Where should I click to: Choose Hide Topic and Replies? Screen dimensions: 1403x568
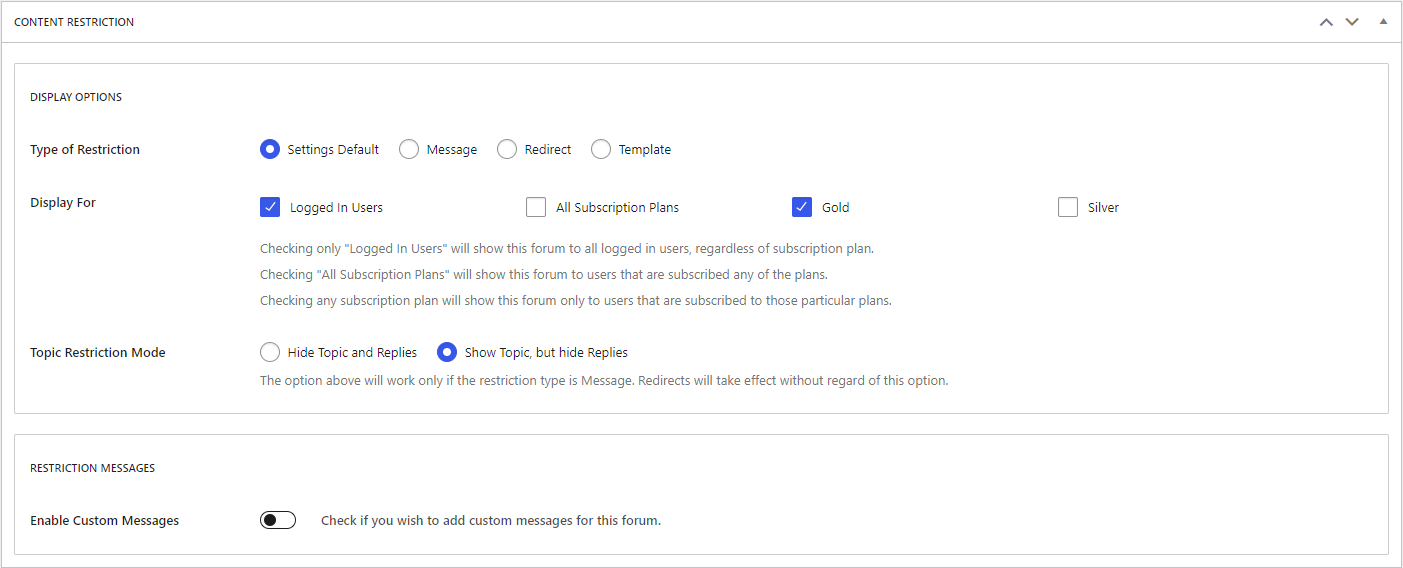(x=269, y=352)
